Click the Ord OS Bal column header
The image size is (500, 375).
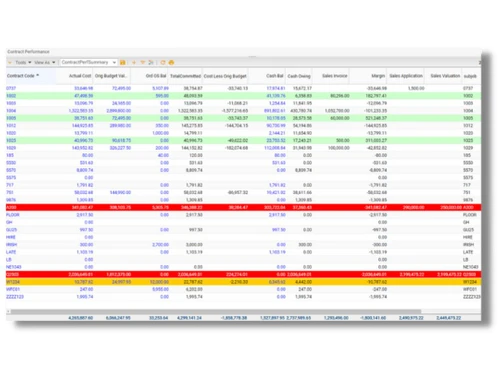coord(156,76)
